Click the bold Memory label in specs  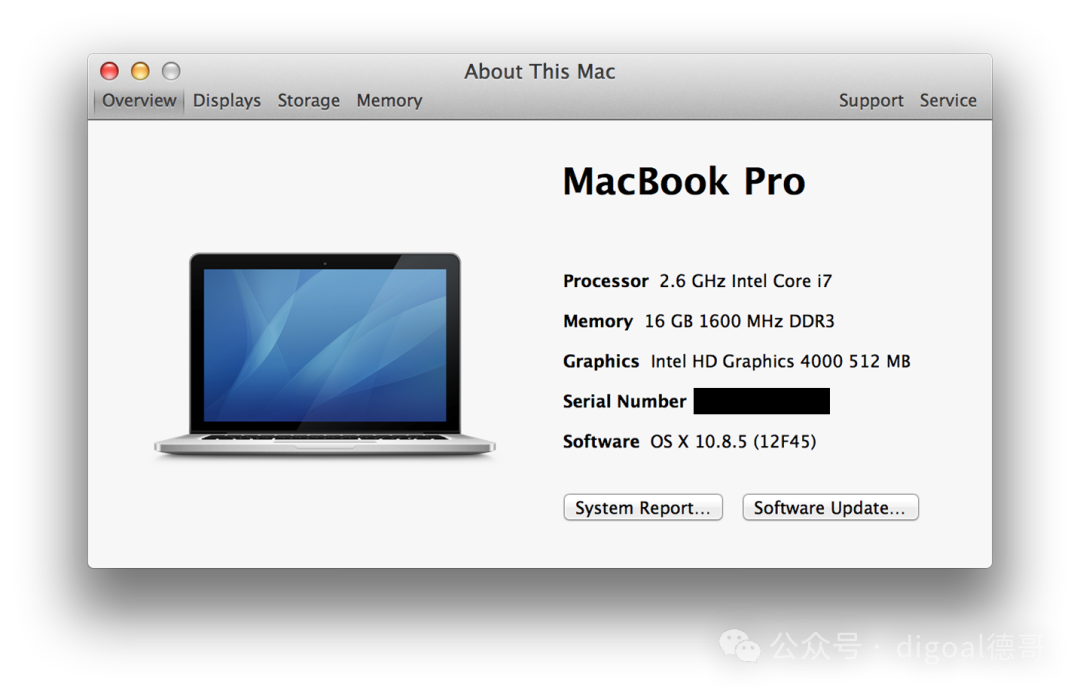point(598,321)
